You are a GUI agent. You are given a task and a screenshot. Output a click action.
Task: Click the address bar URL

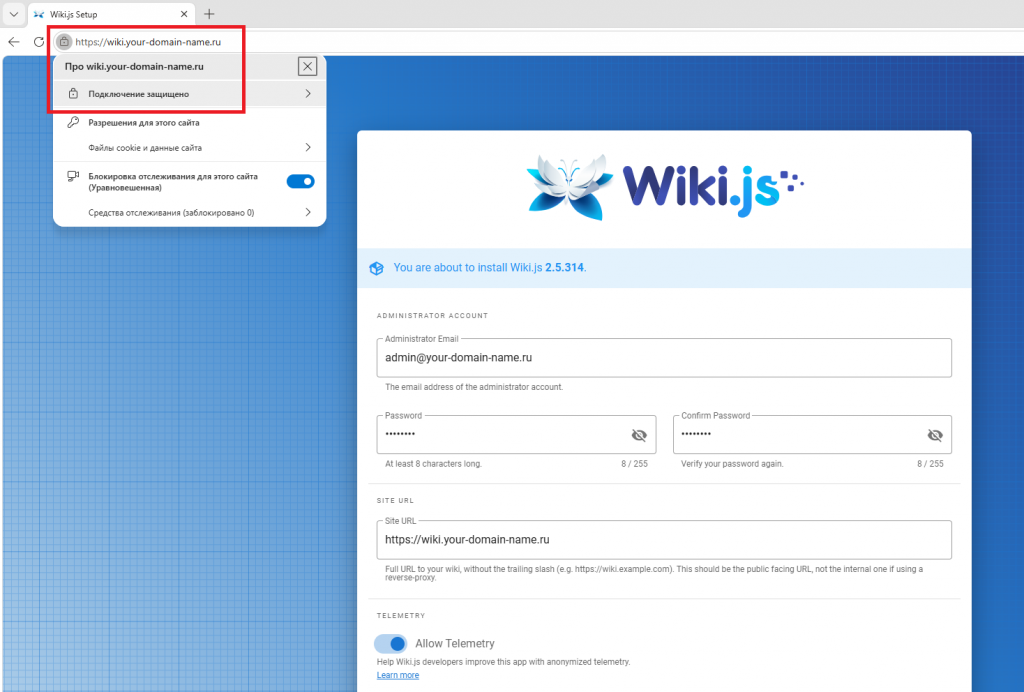click(x=148, y=42)
